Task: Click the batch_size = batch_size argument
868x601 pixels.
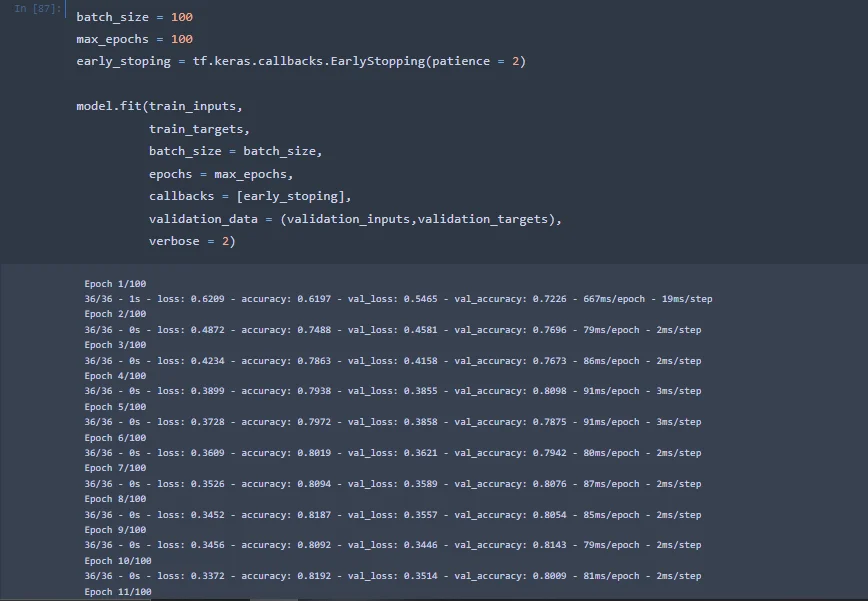Action: pos(235,151)
